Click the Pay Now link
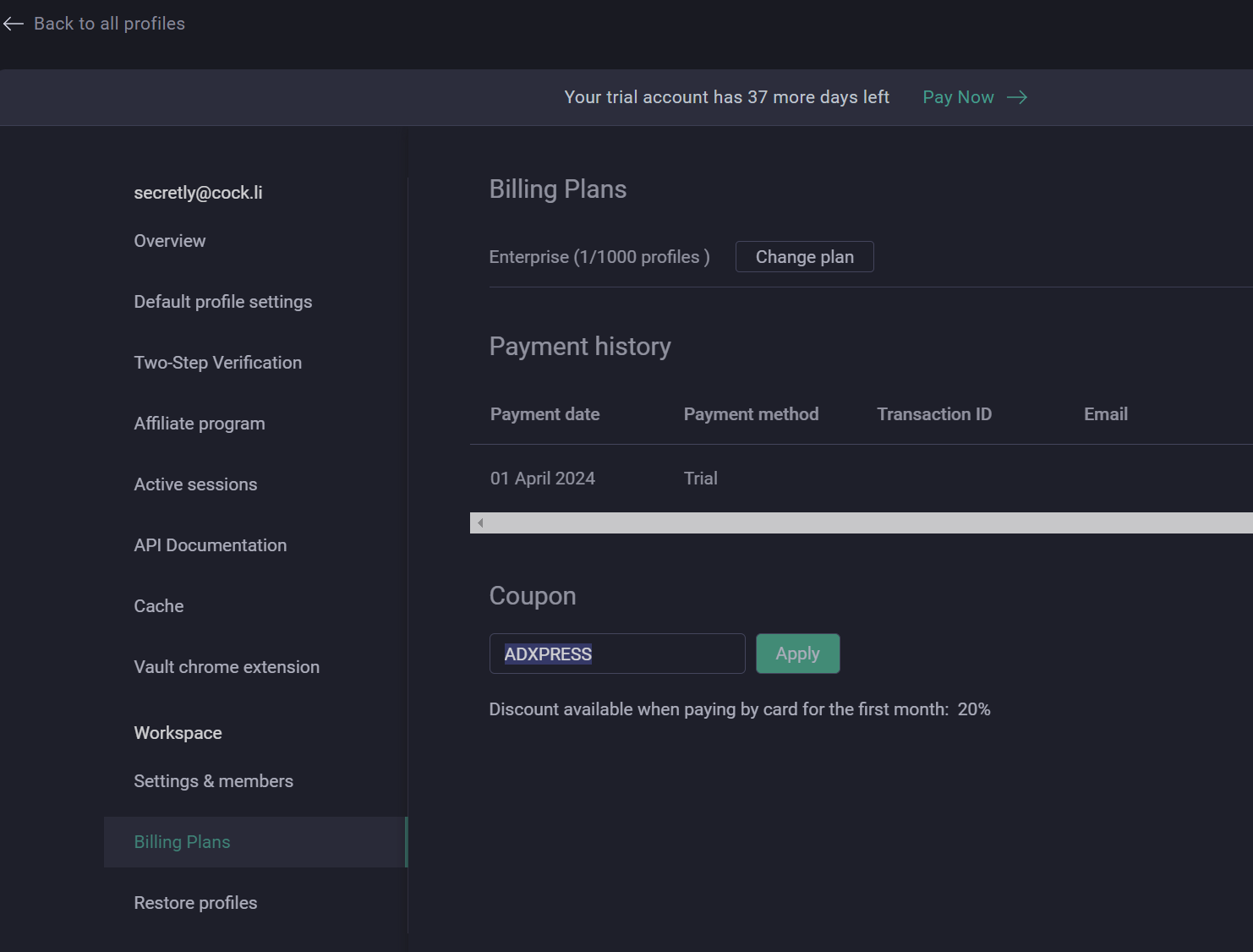Viewport: 1253px width, 952px height. 958,97
